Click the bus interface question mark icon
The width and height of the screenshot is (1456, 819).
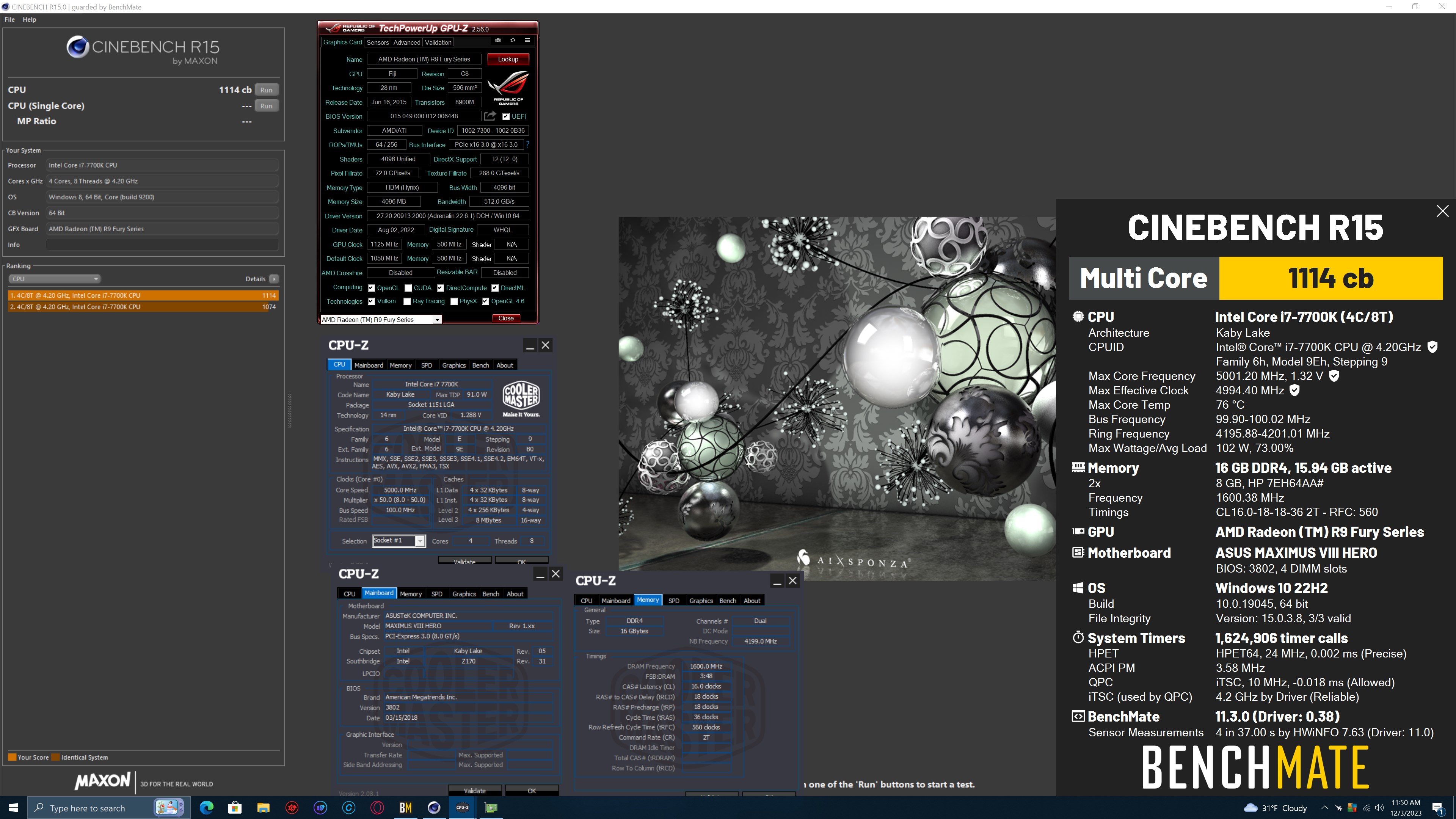pos(527,145)
